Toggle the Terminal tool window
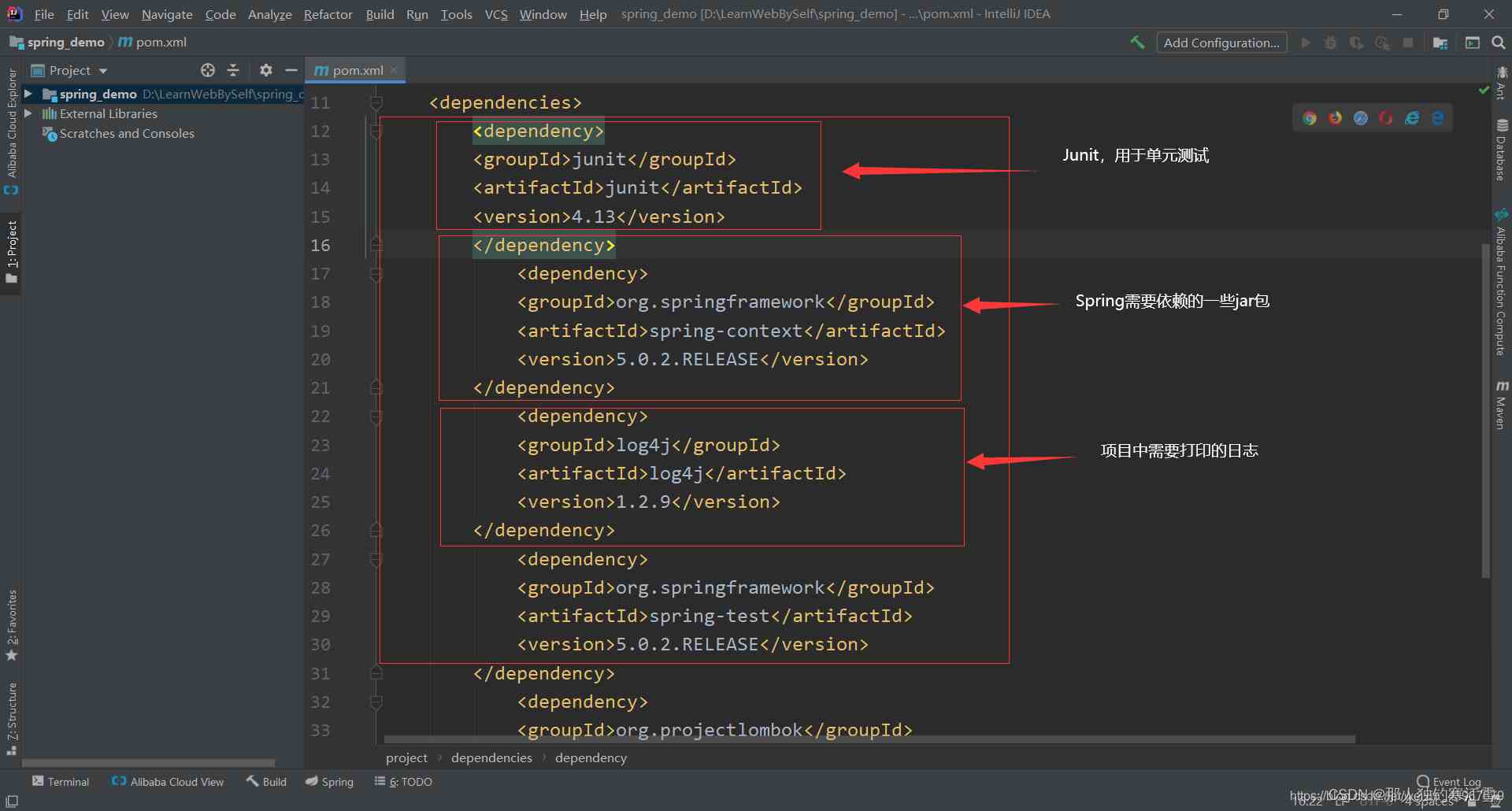1512x811 pixels. (x=61, y=782)
